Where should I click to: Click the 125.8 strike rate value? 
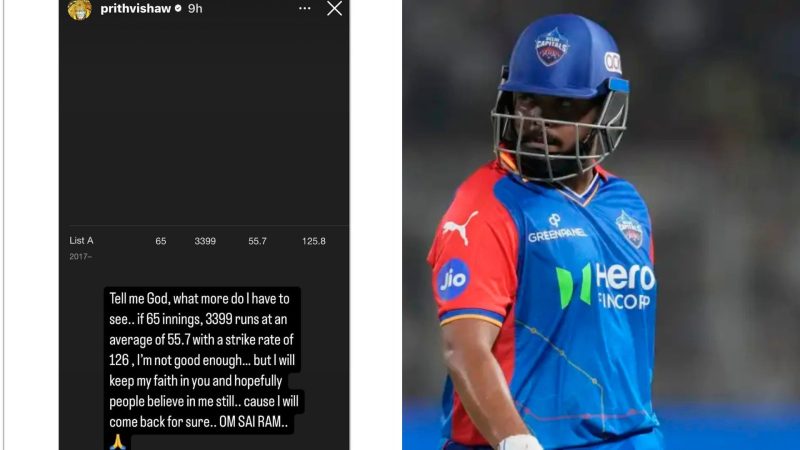[x=313, y=241]
